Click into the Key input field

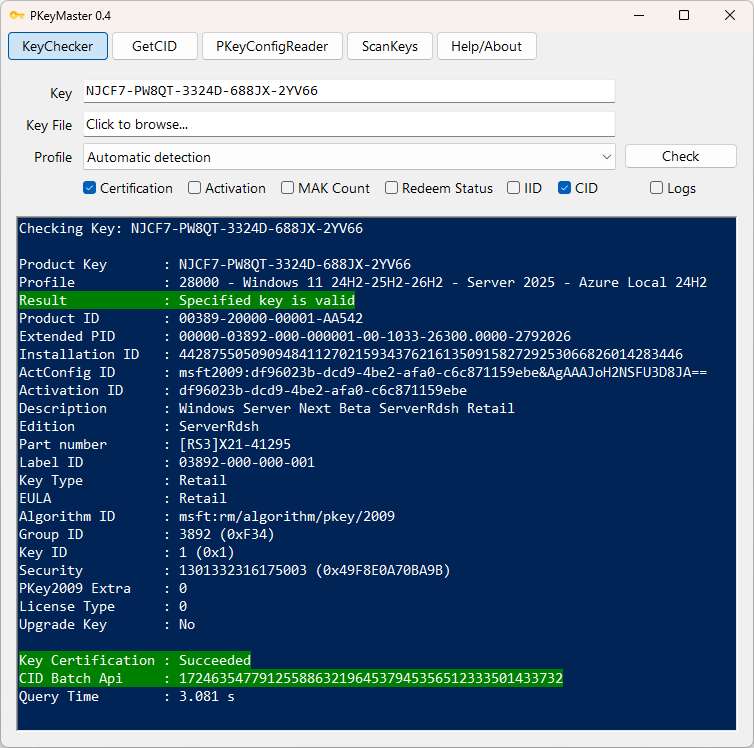(349, 91)
